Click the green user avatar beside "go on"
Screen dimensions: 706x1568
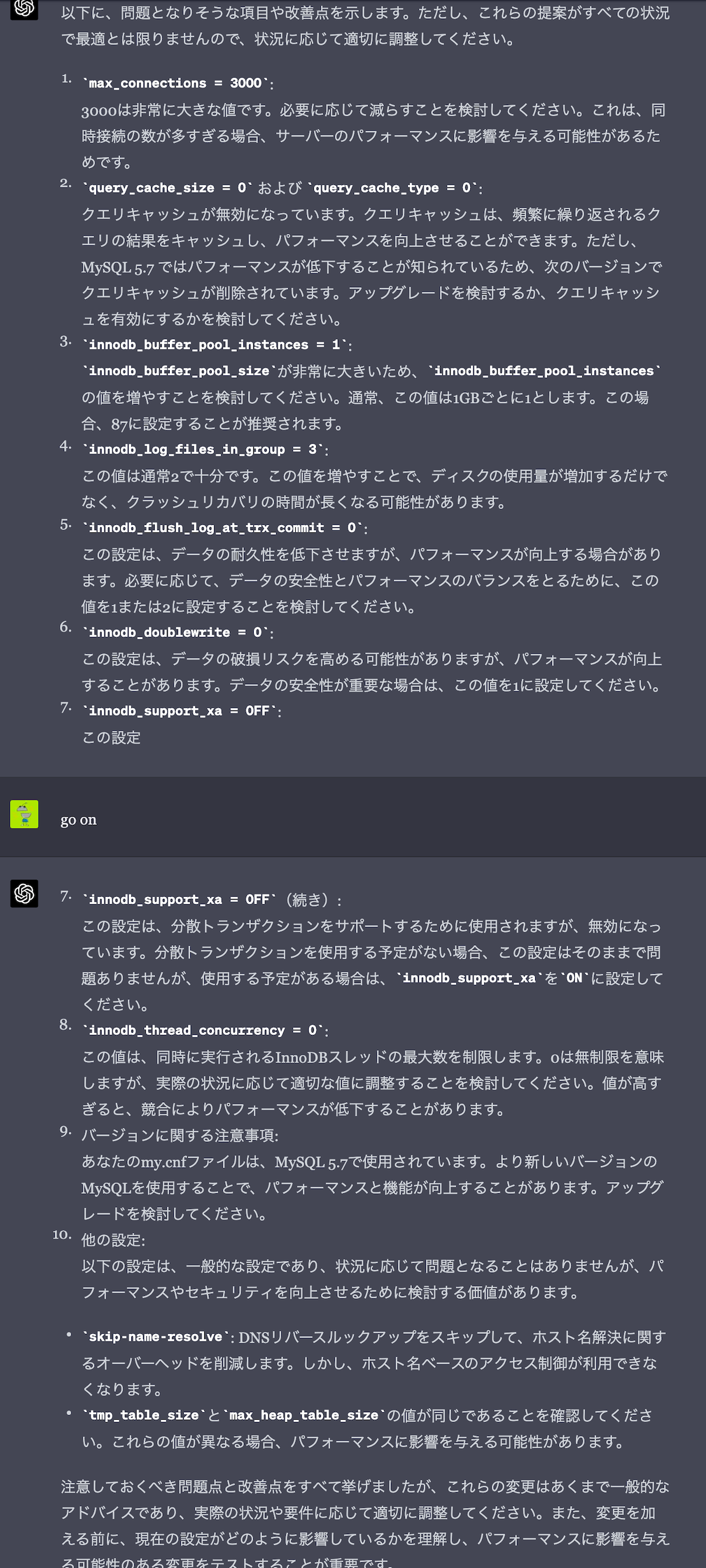pyautogui.click(x=25, y=814)
